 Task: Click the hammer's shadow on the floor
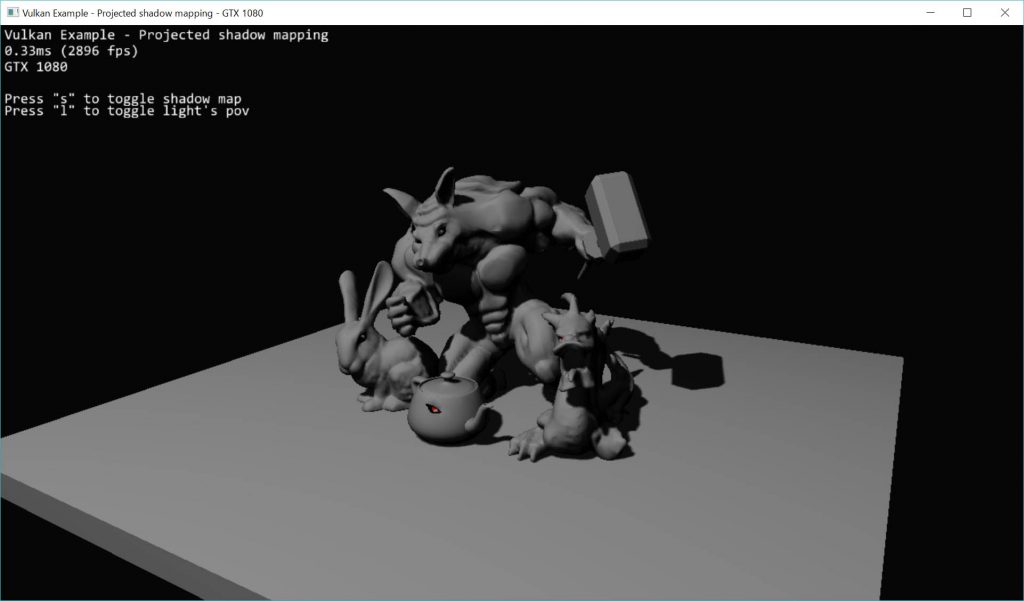pos(697,371)
